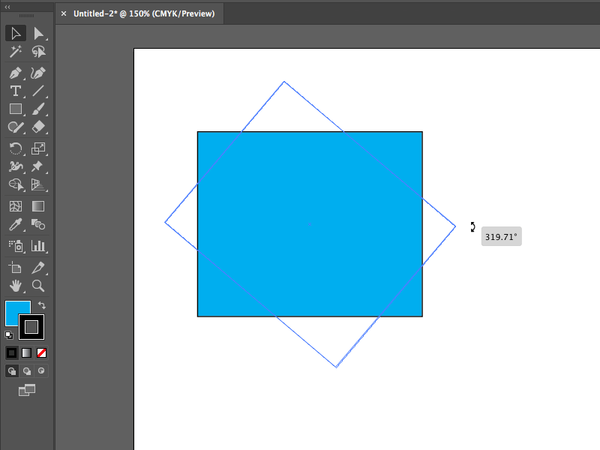Open the Change Screen Mode options

click(x=26, y=389)
